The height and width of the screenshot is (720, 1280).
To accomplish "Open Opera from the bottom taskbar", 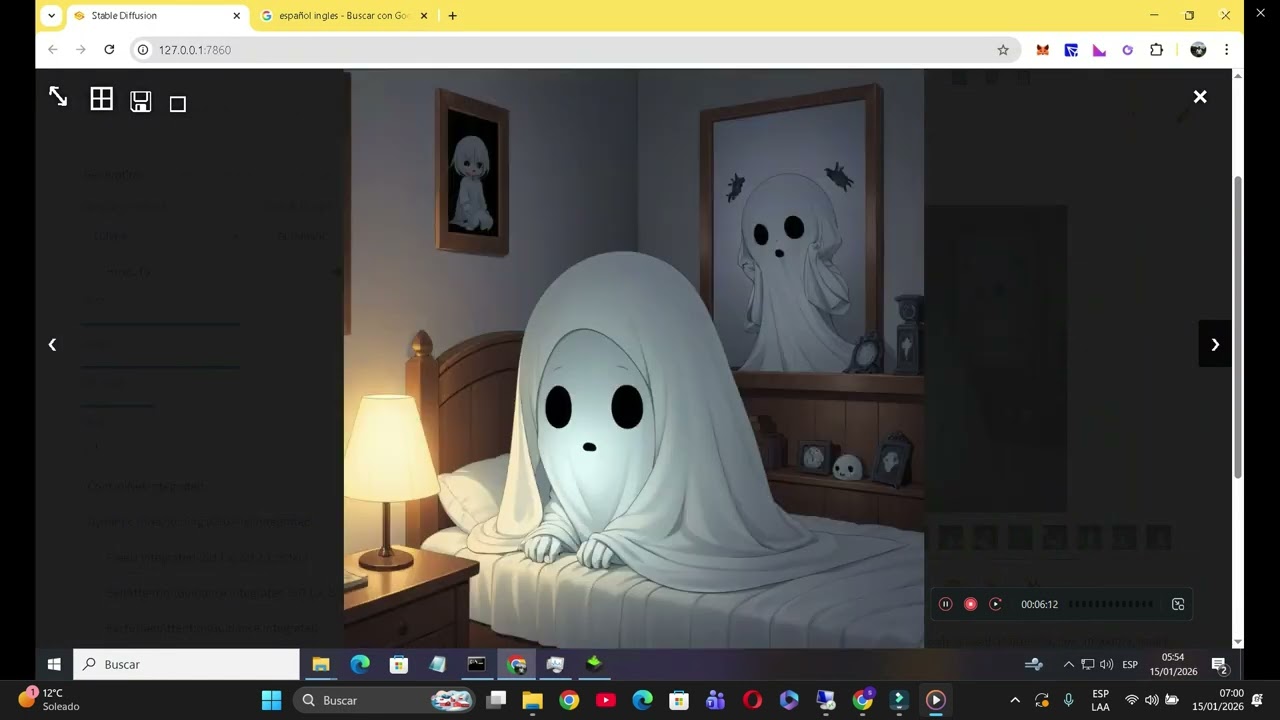I will [752, 700].
